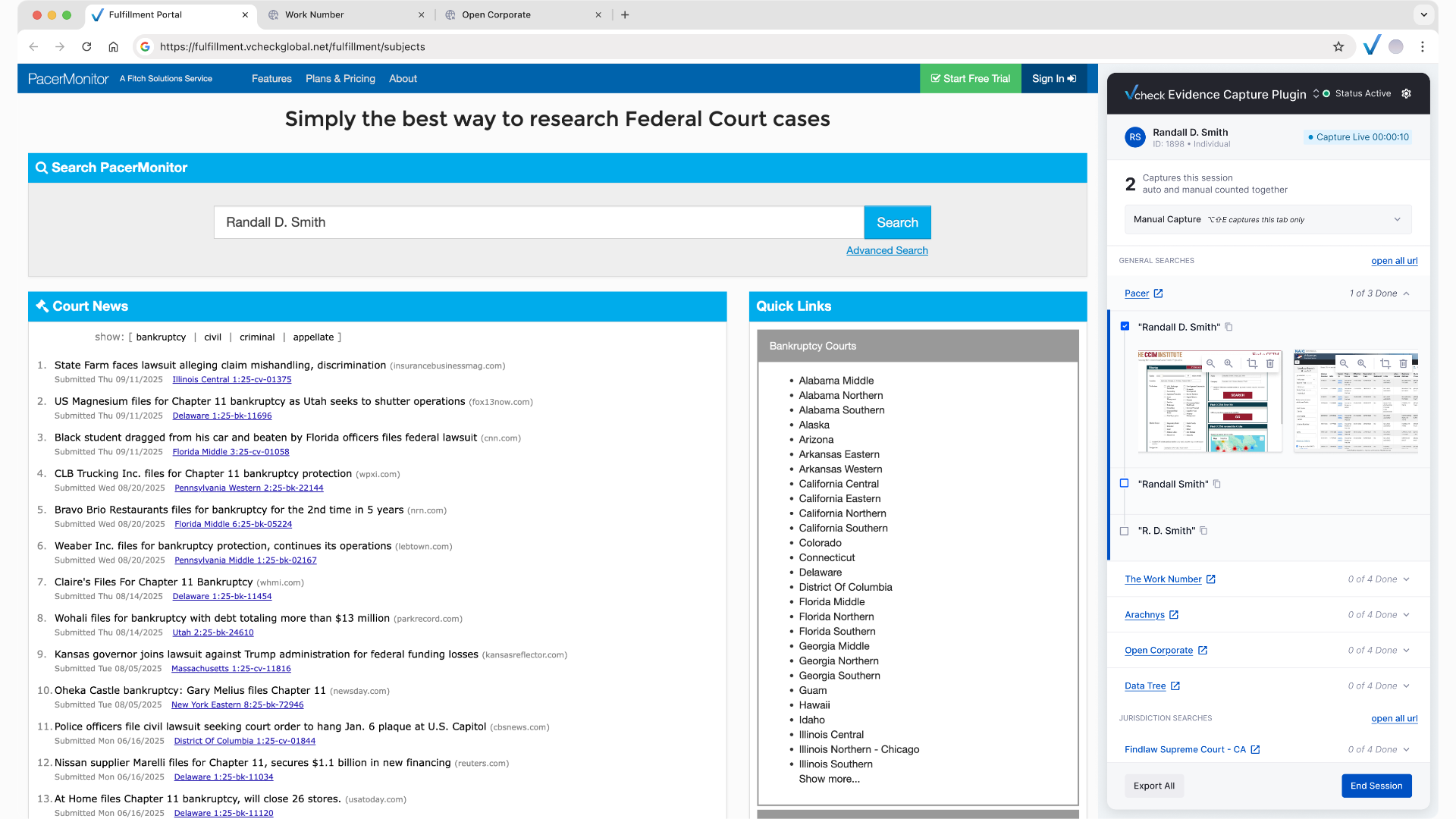
Task: Zoom in on the NAIC capture thumbnail
Action: (x=1362, y=363)
